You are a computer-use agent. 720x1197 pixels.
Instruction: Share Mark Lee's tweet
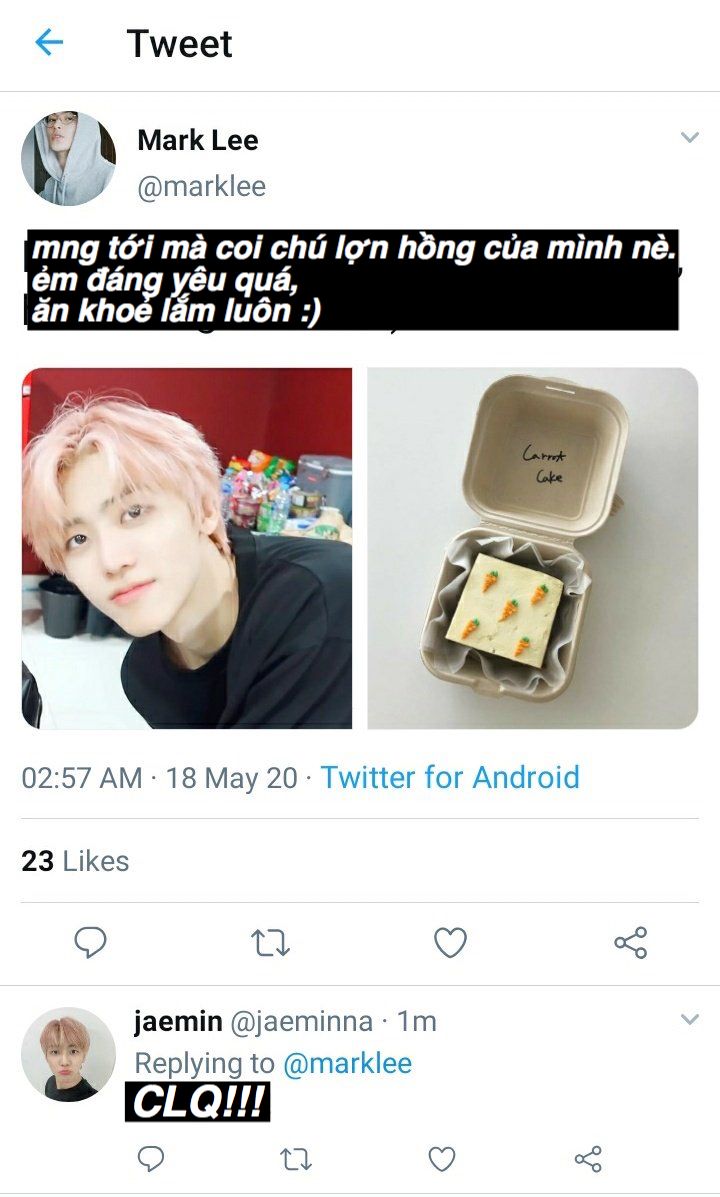pos(631,943)
